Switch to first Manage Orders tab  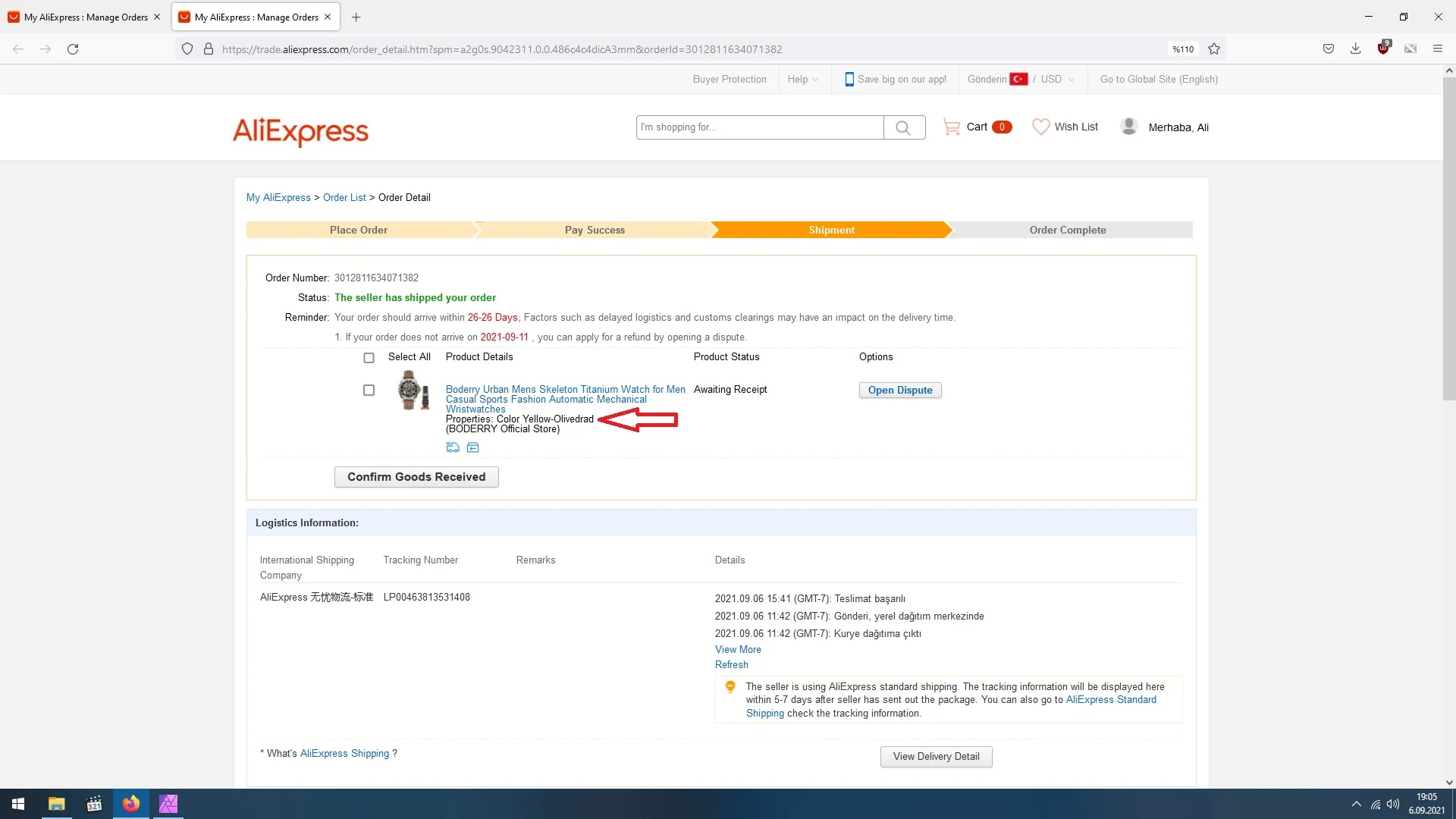pos(85,17)
